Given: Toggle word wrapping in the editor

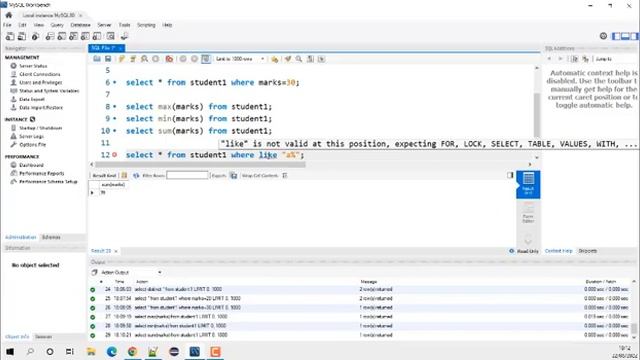Looking at the screenshot, I should [322, 59].
